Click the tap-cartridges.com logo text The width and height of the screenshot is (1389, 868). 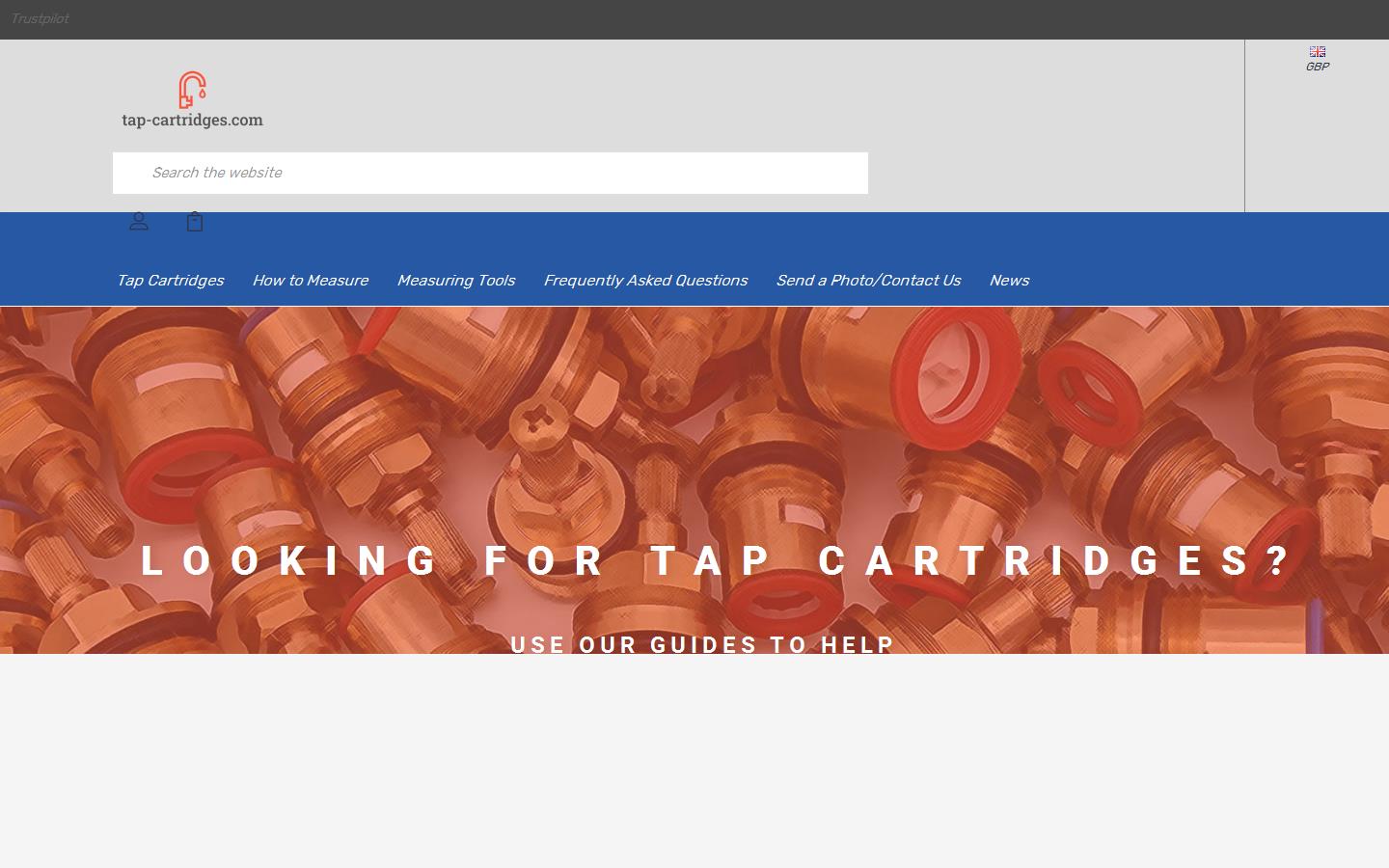point(192,120)
